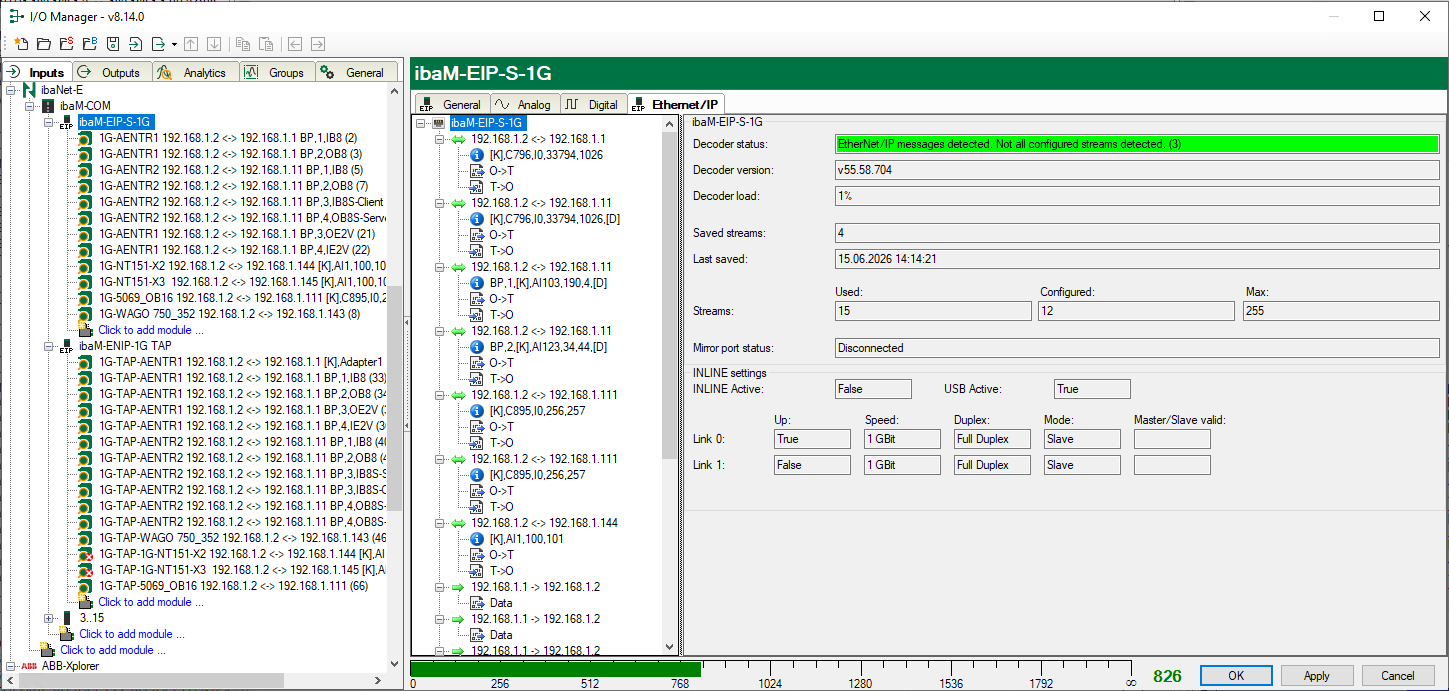
Task: Click add module link under 3..15
Action: coord(131,634)
